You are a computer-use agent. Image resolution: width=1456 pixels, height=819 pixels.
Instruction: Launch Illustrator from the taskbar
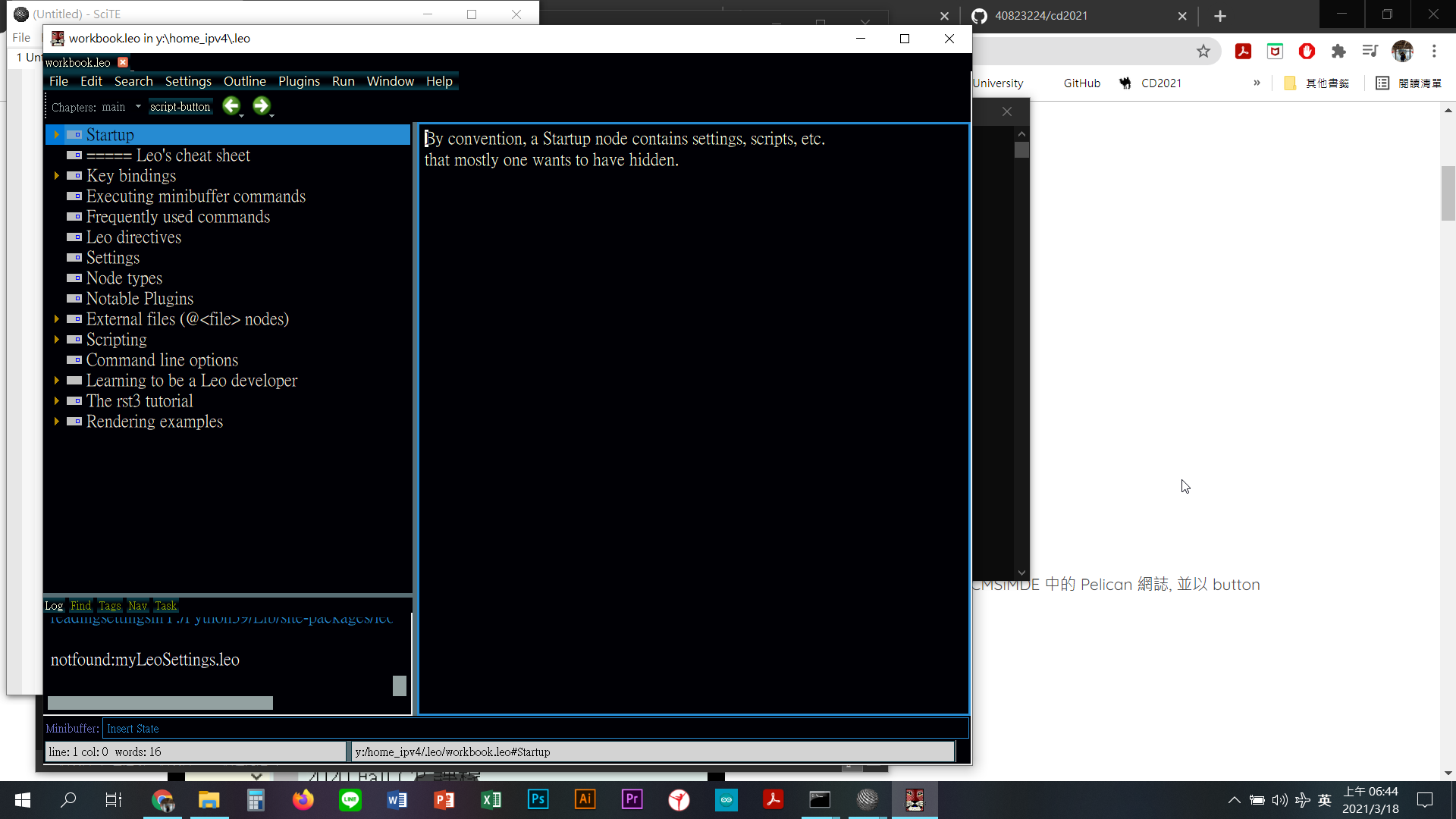pyautogui.click(x=585, y=799)
